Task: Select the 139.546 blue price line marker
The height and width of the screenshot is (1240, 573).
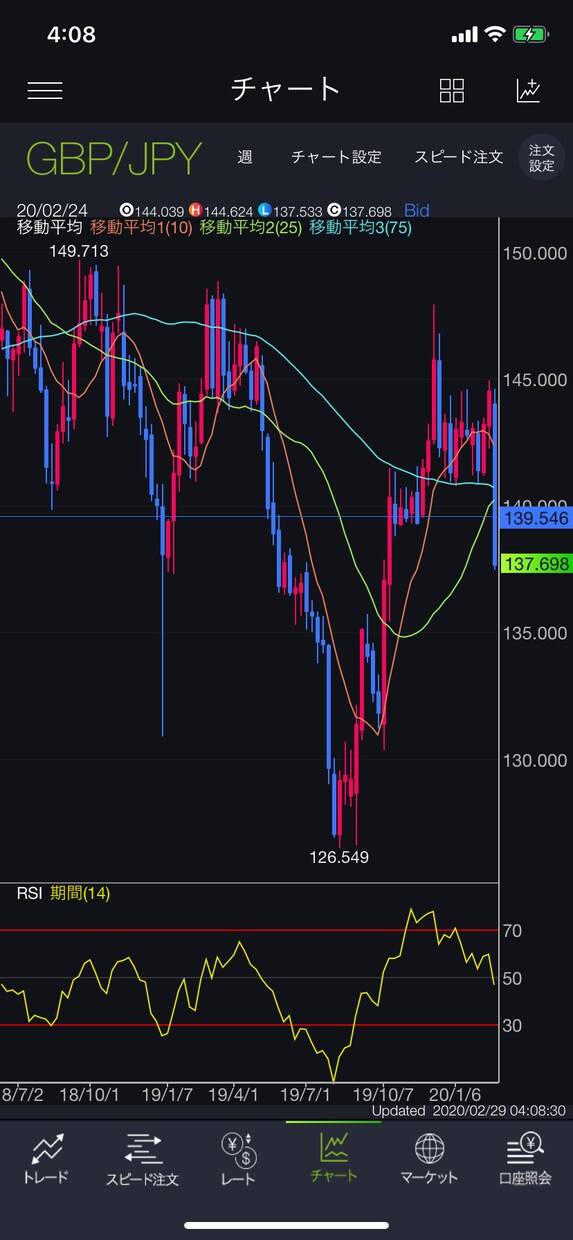Action: (537, 518)
